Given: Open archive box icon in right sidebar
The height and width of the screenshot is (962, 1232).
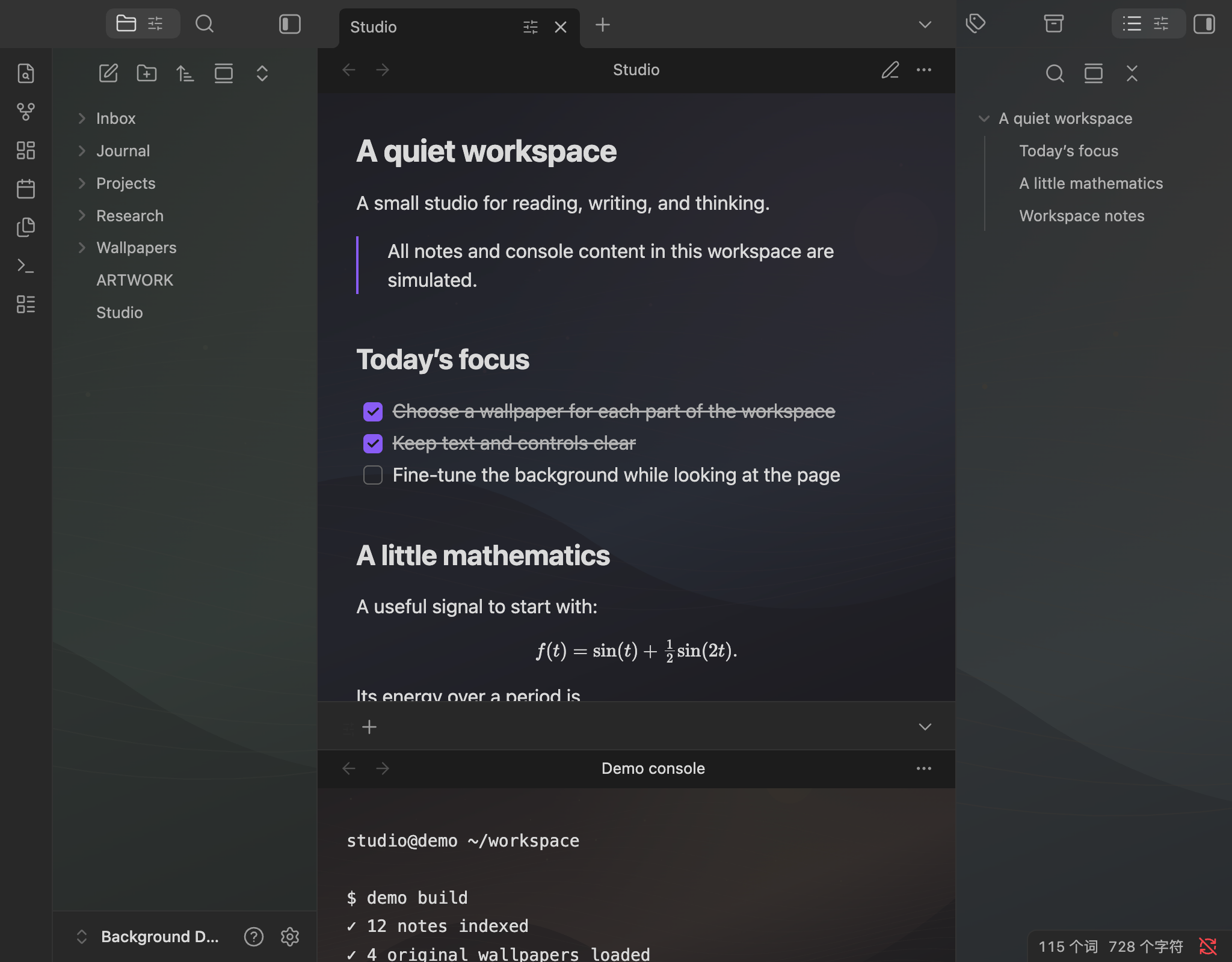Looking at the screenshot, I should [1054, 24].
